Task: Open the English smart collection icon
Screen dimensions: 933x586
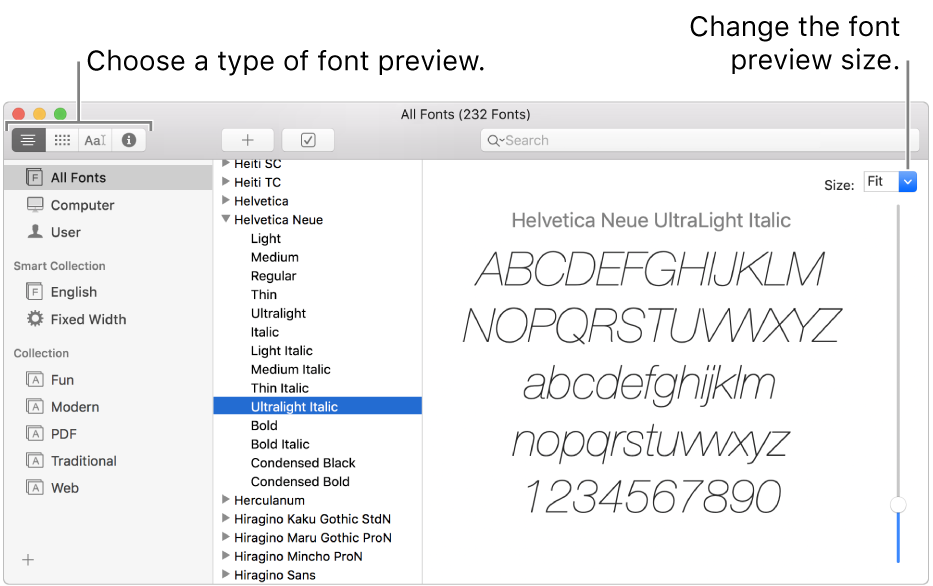Action: [35, 291]
